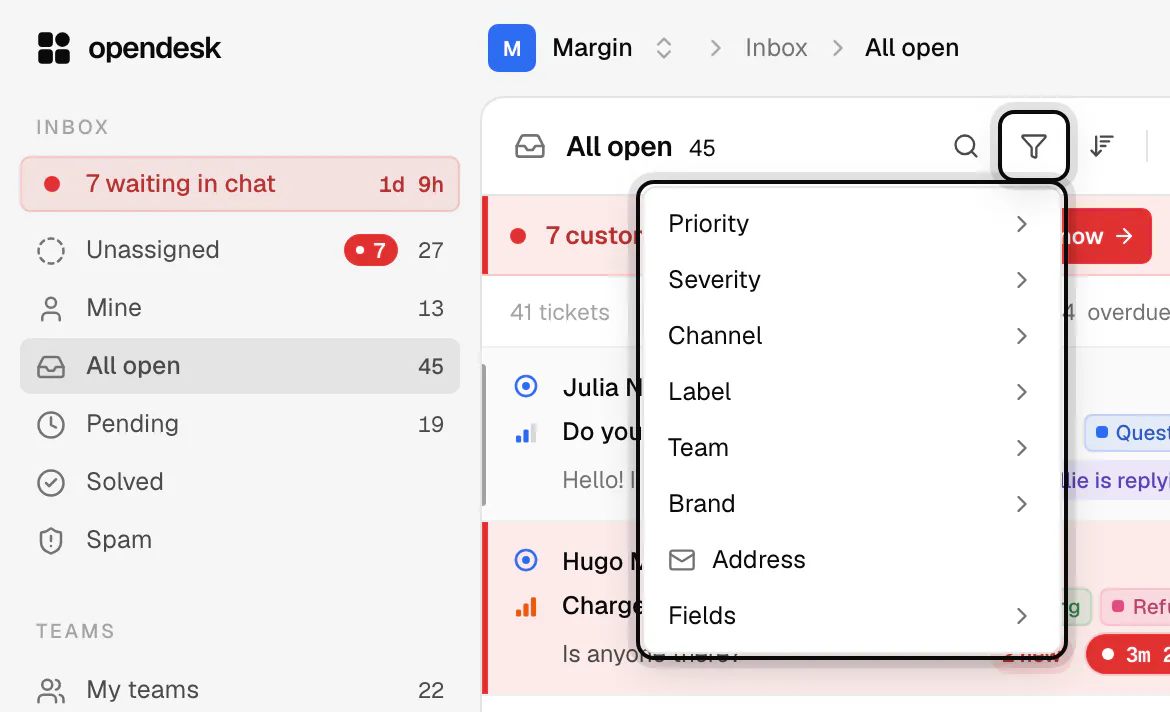Click the Question label tag on Julia's ticket
The image size is (1170, 712).
pos(1127,433)
